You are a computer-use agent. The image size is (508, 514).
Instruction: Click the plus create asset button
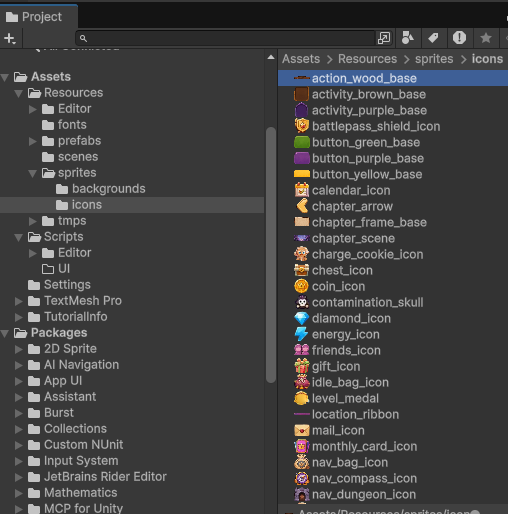[10, 38]
